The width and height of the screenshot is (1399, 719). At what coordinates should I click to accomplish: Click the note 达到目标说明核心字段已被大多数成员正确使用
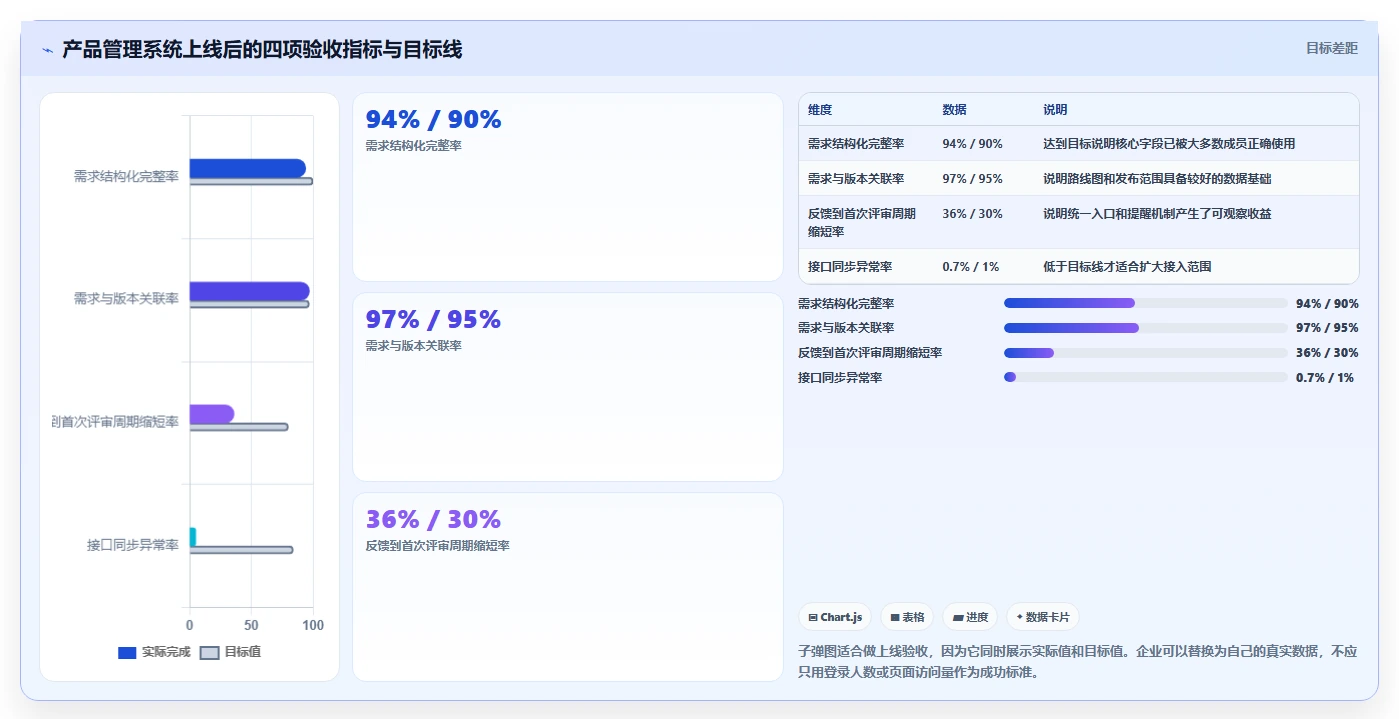click(x=1169, y=144)
